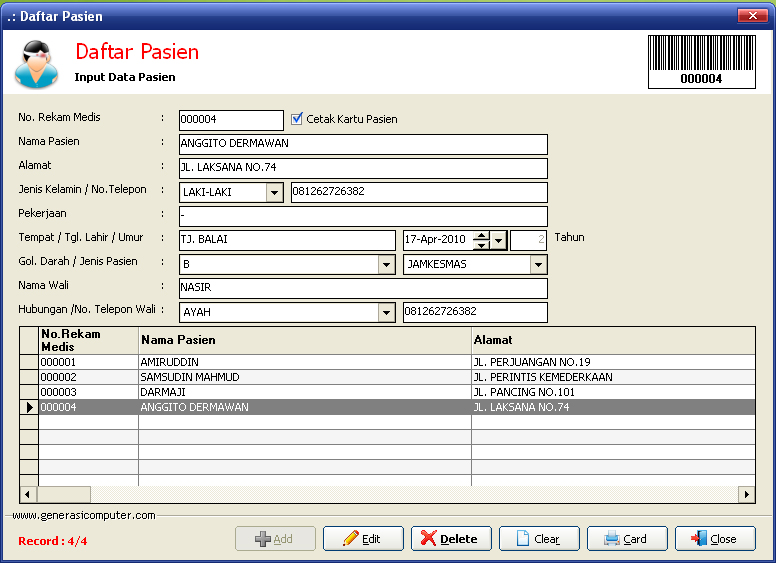Open the Hubungan AYAH dropdown
The height and width of the screenshot is (563, 776).
click(x=386, y=313)
